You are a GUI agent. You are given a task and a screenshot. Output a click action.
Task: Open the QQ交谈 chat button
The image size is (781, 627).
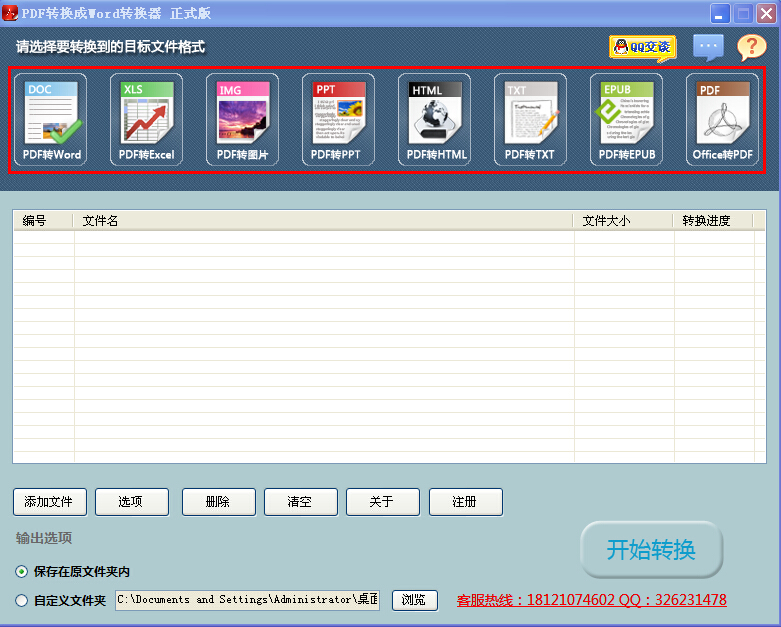[x=643, y=48]
